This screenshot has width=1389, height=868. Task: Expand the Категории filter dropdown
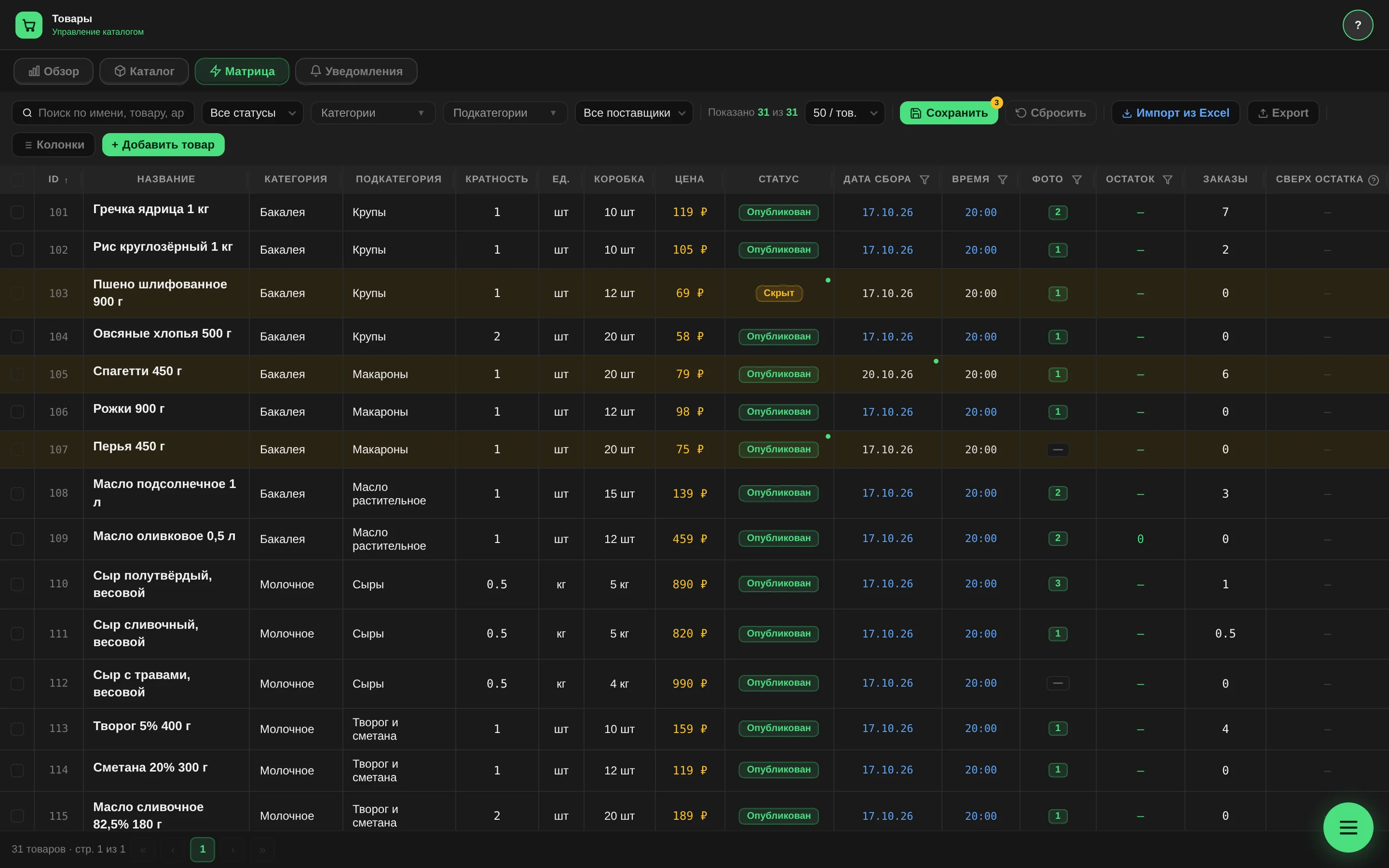373,113
